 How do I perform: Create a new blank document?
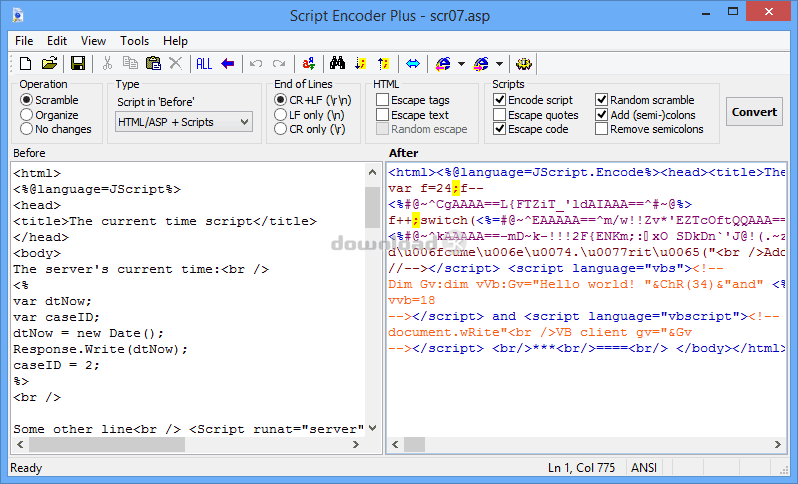(x=25, y=64)
